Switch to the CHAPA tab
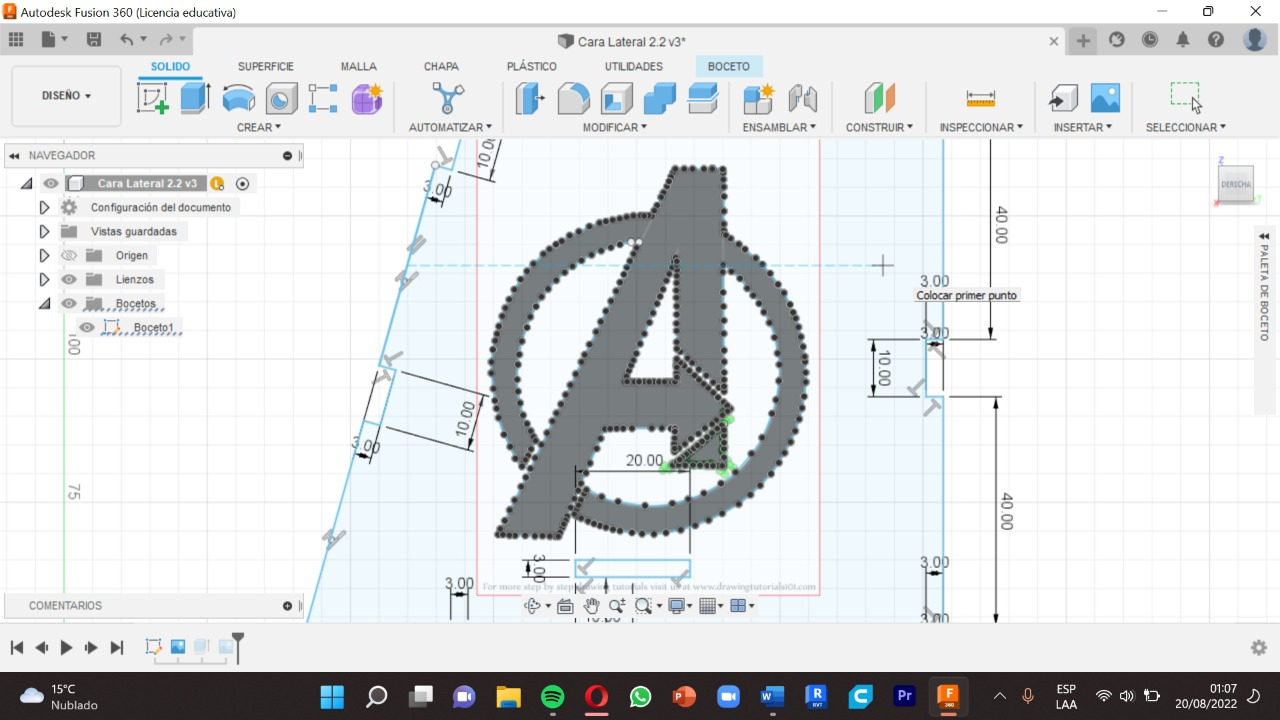1280x720 pixels. 441,66
